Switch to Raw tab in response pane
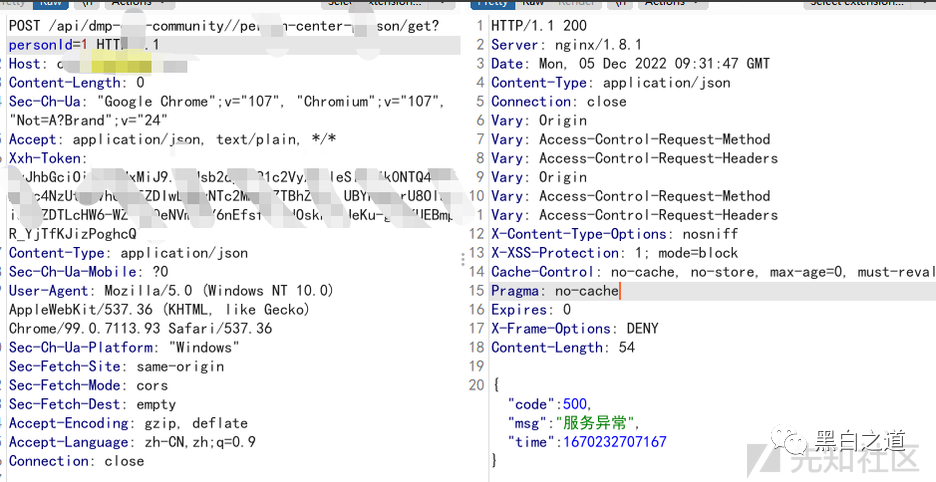The image size is (936, 482). click(x=532, y=3)
